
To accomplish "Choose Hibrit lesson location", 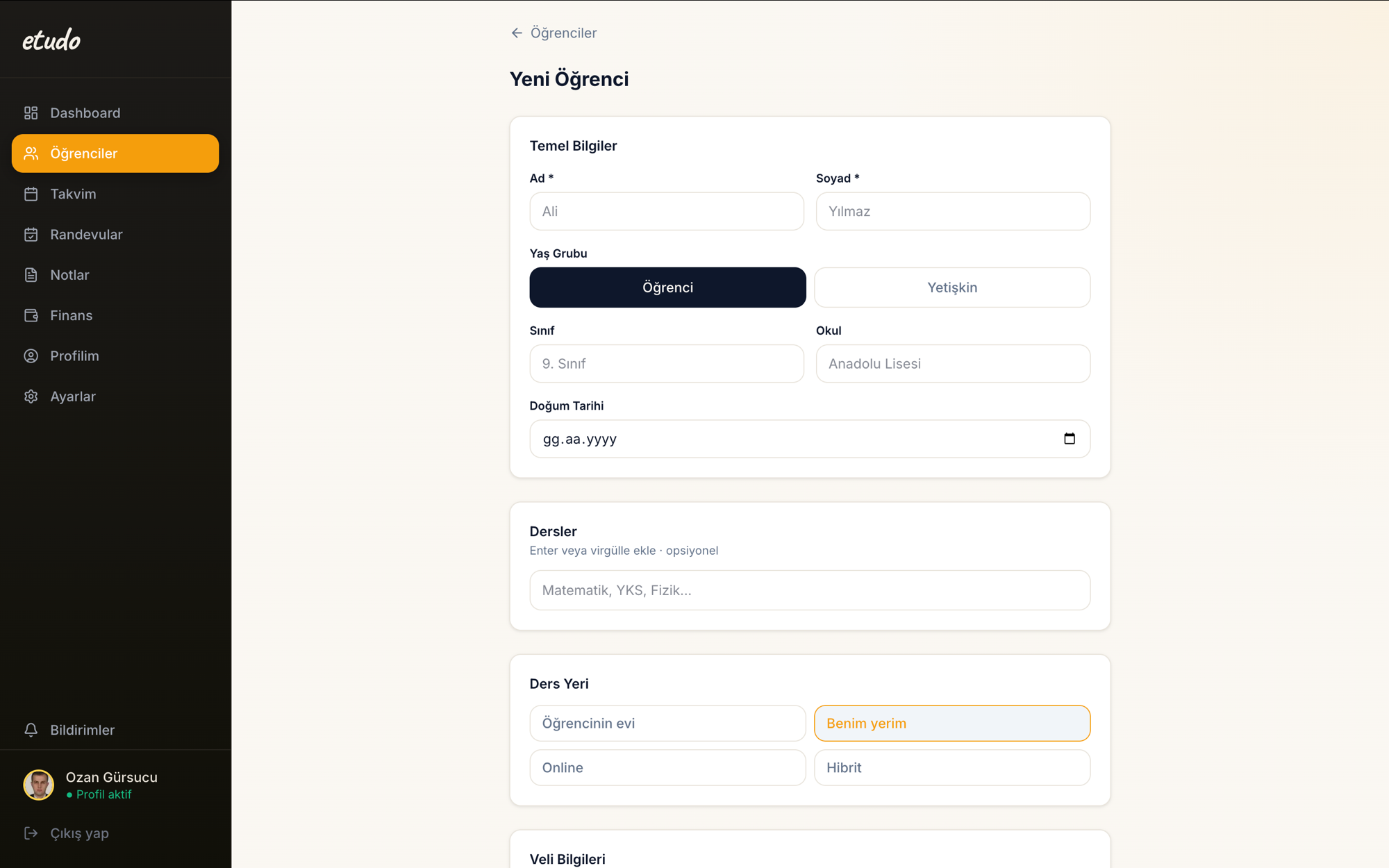I will tap(952, 767).
